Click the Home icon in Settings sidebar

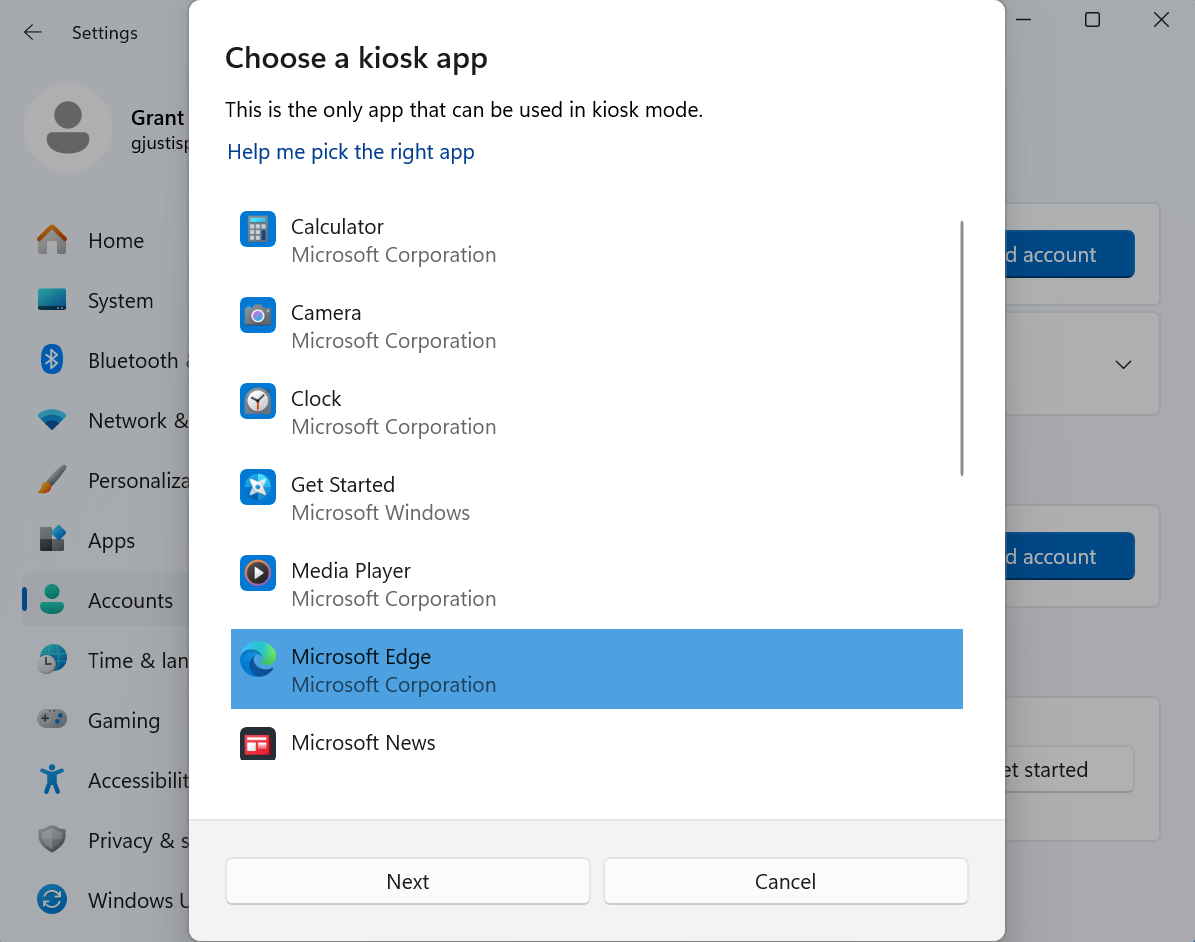(52, 240)
